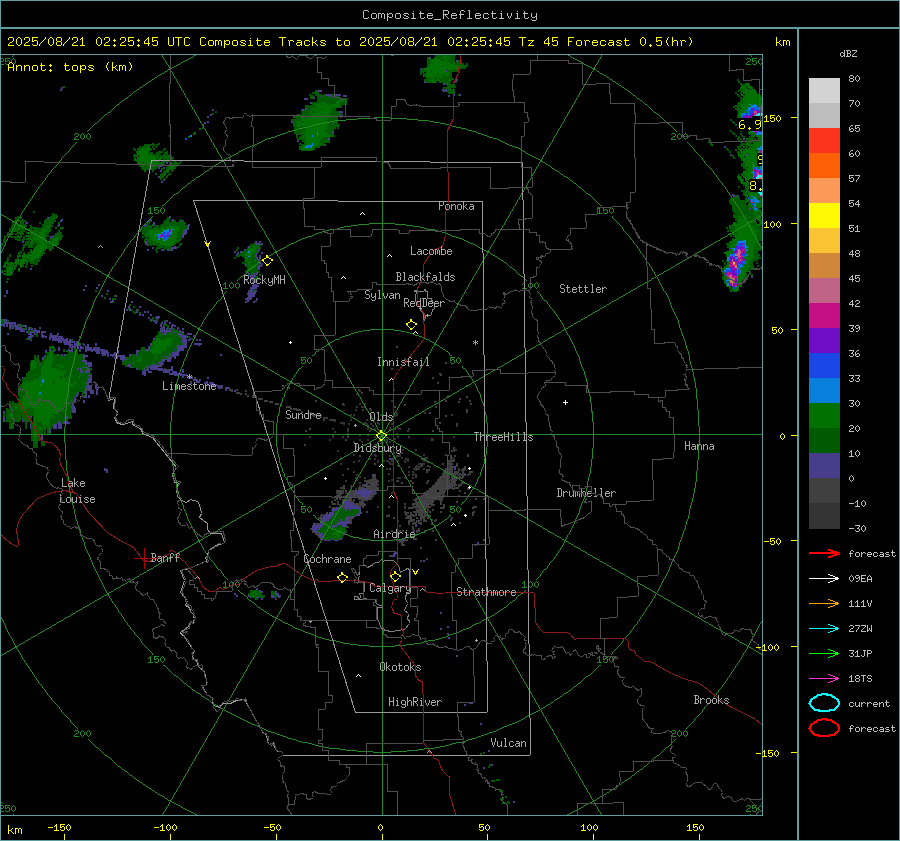The image size is (900, 841).
Task: Click the RedDeer city label
Action: (x=424, y=303)
